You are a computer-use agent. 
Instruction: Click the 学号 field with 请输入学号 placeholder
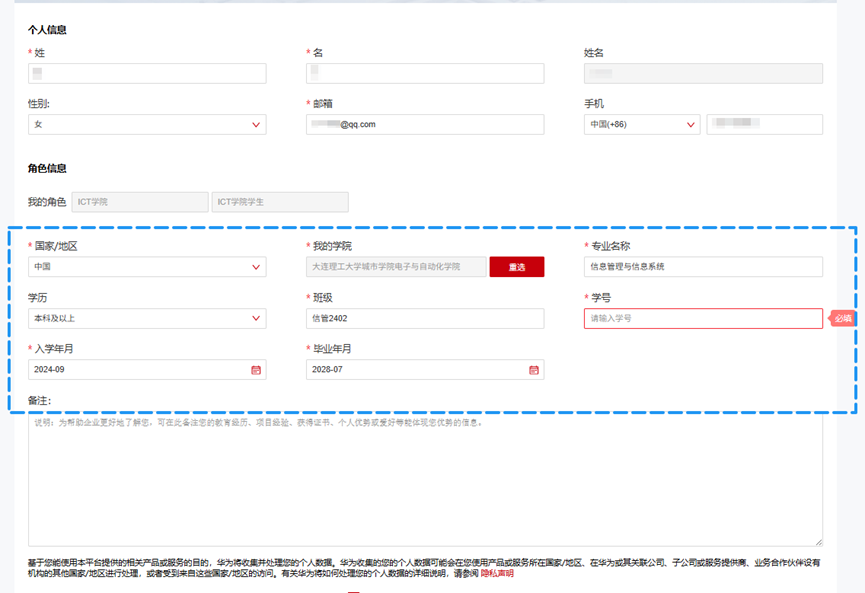click(703, 318)
